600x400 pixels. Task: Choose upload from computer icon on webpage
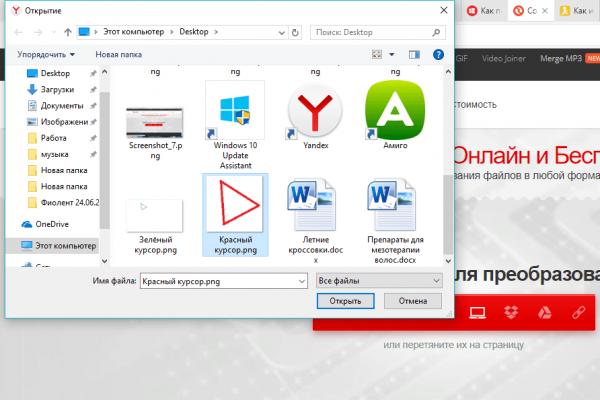[x=477, y=313]
